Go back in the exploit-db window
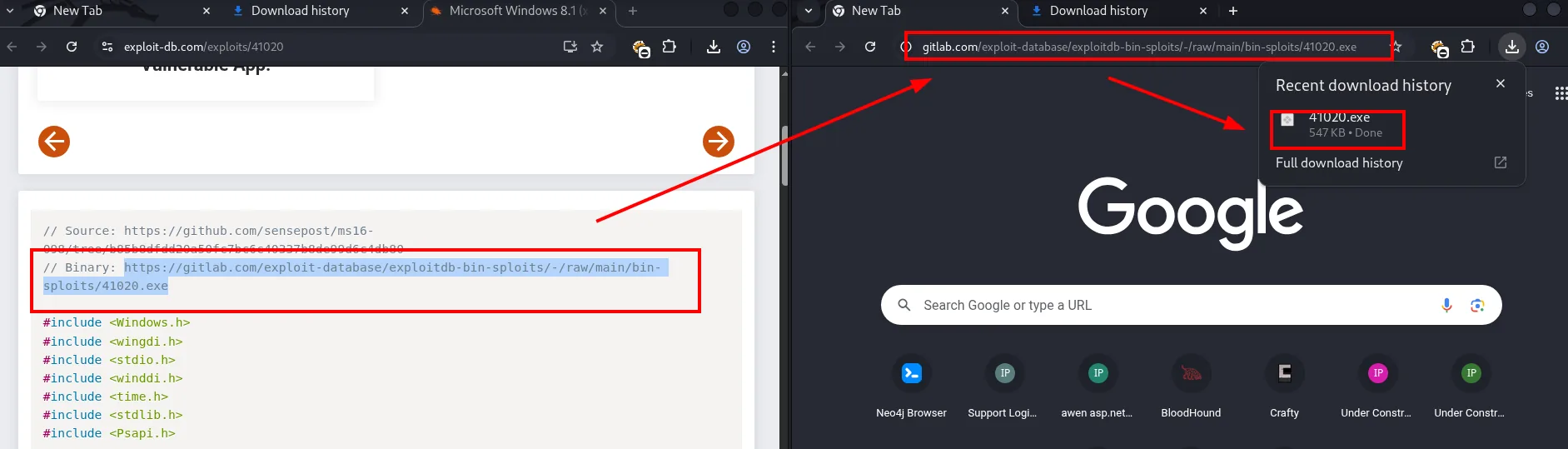Viewport: 1568px width, 449px height. click(x=12, y=47)
